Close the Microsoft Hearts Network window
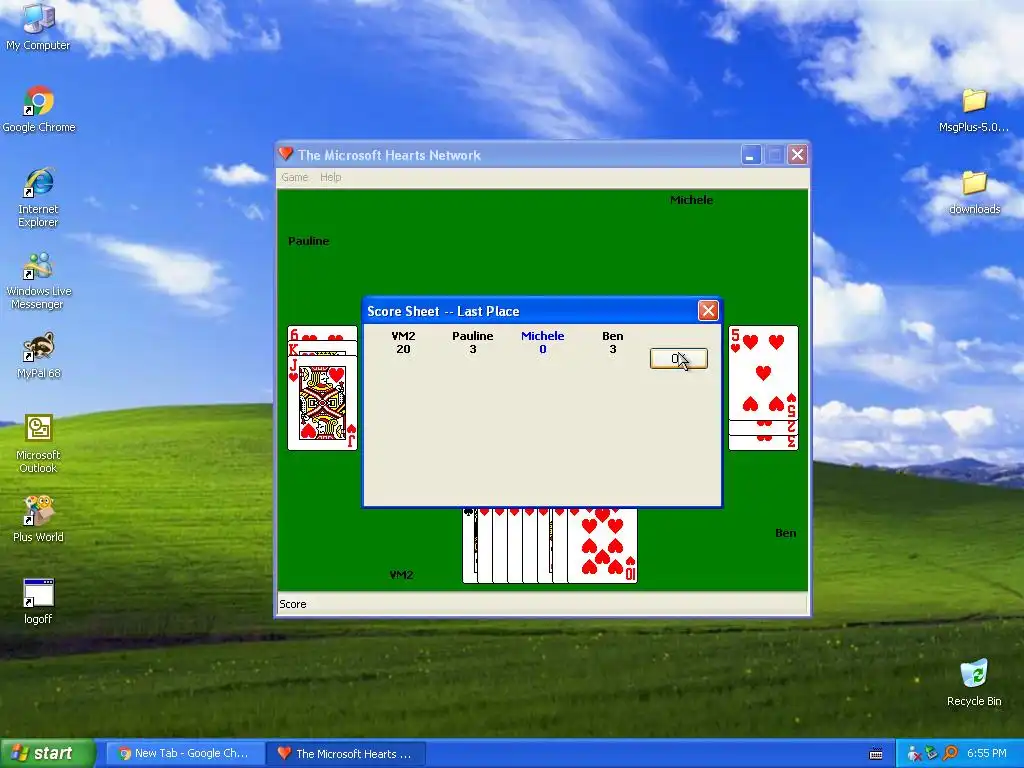1024x768 pixels. [x=797, y=155]
